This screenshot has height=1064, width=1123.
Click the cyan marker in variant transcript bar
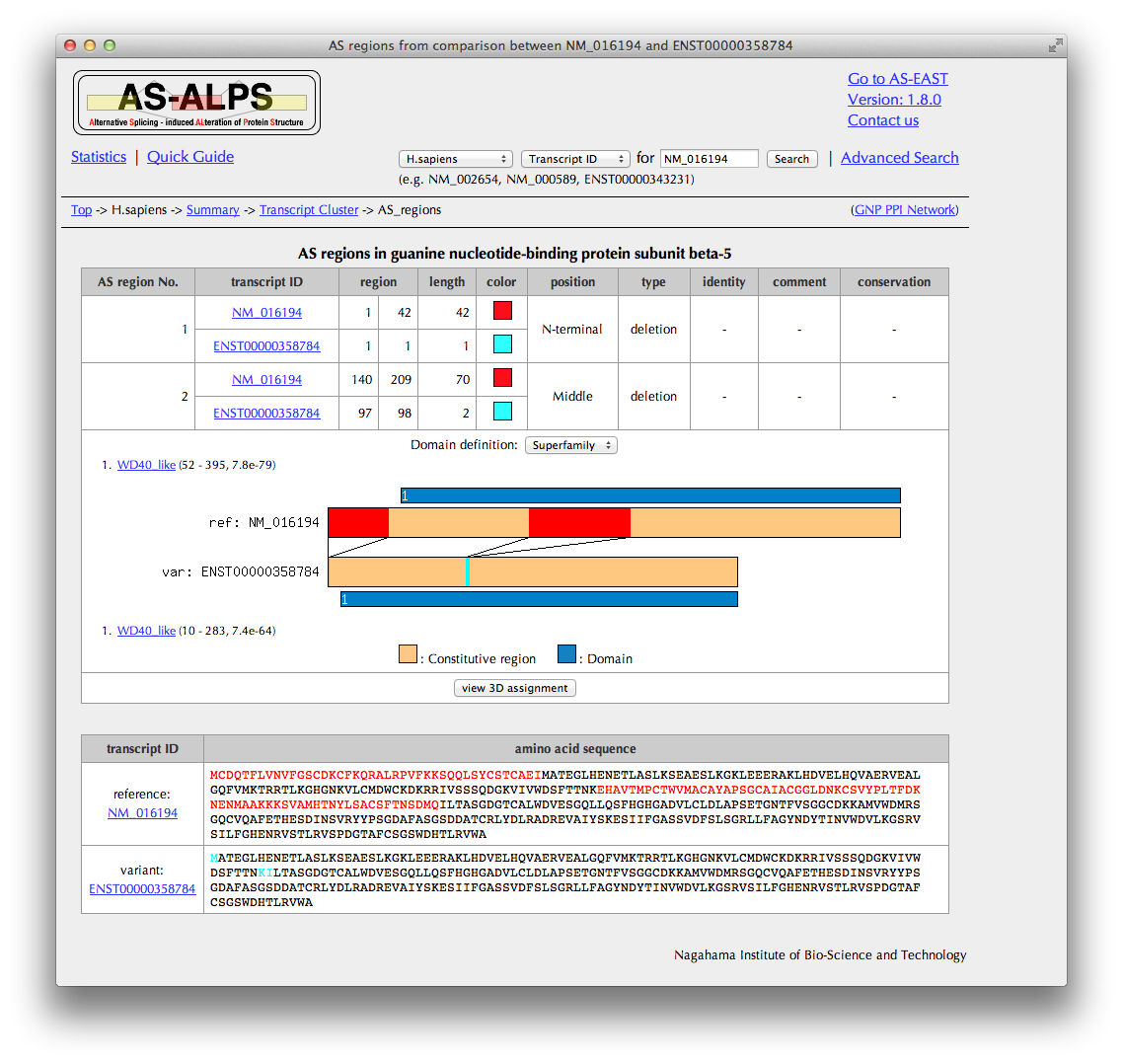pos(468,571)
